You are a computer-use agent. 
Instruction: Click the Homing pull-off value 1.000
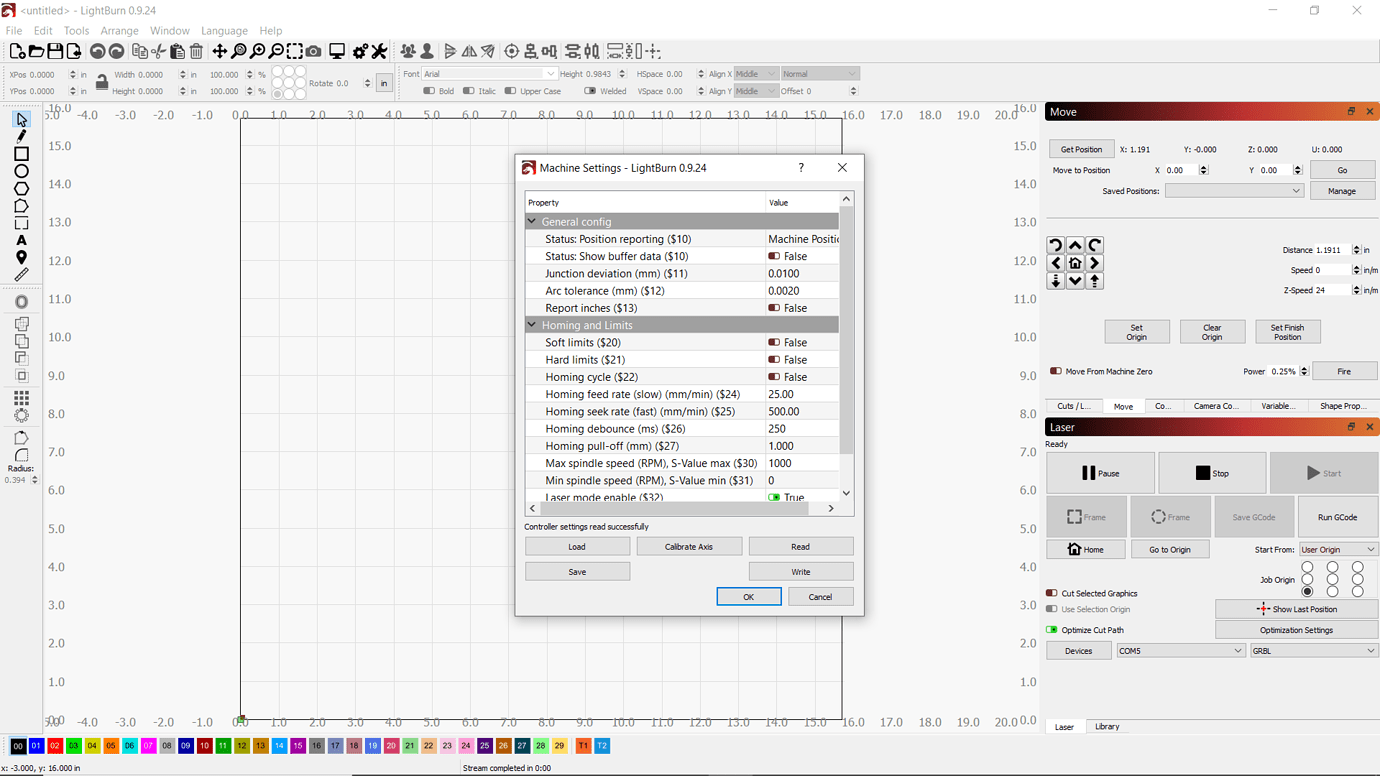click(802, 446)
